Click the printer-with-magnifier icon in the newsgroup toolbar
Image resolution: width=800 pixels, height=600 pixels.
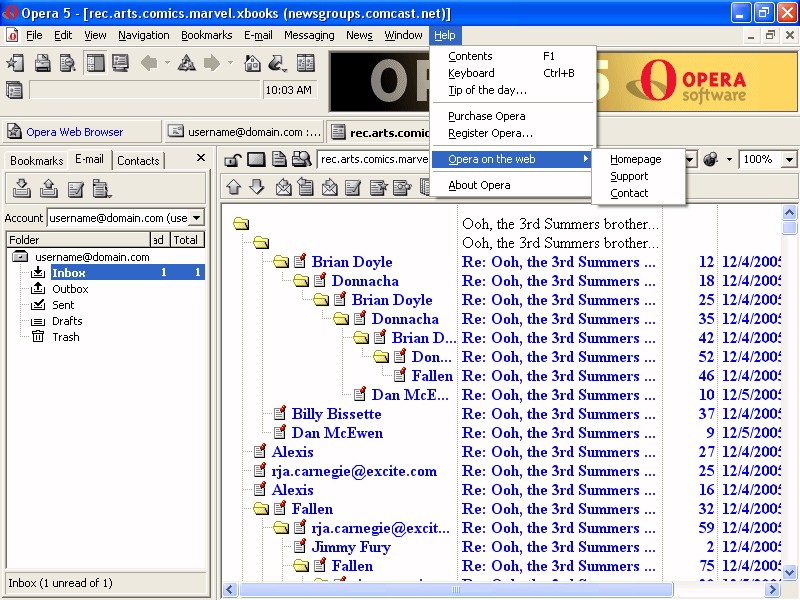point(302,160)
